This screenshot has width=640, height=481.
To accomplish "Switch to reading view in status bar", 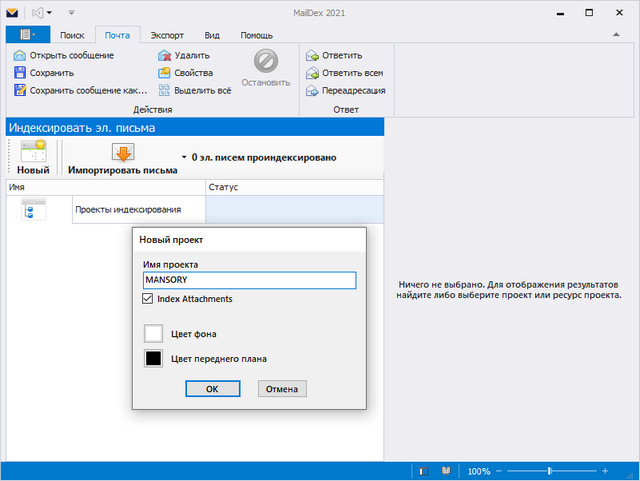I will coord(446,471).
